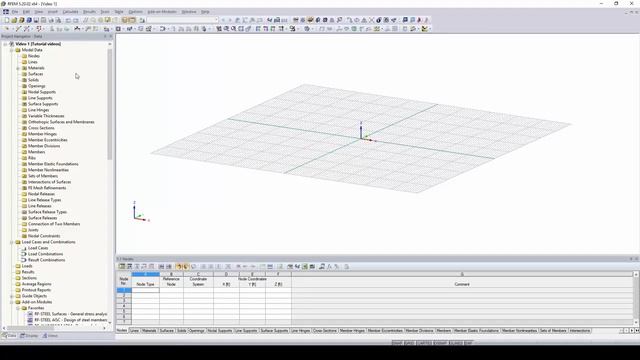This screenshot has height=360, width=640.
Task: Close the 1.1 Nodes table panel
Action: pyautogui.click(x=636, y=259)
